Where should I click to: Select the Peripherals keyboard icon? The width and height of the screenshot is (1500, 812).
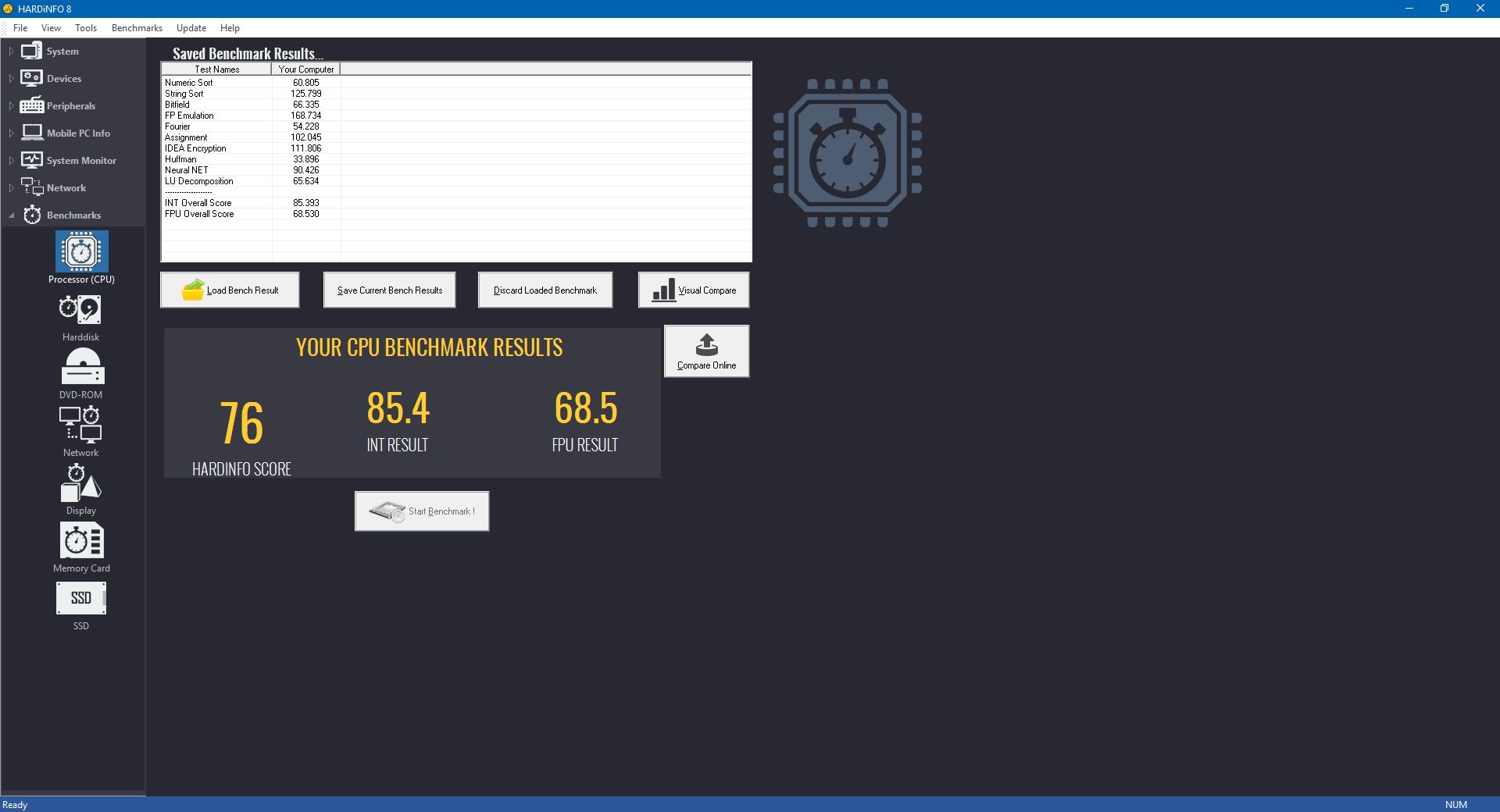click(x=31, y=105)
